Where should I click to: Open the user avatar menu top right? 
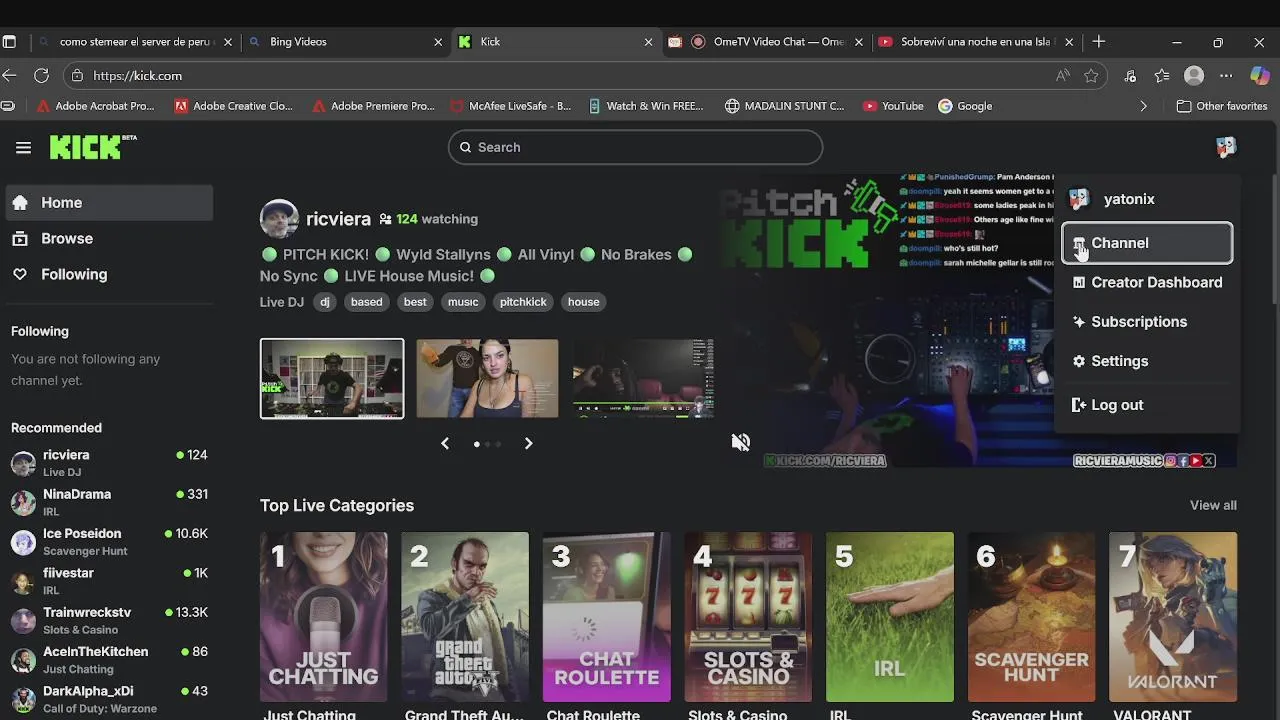click(1226, 147)
